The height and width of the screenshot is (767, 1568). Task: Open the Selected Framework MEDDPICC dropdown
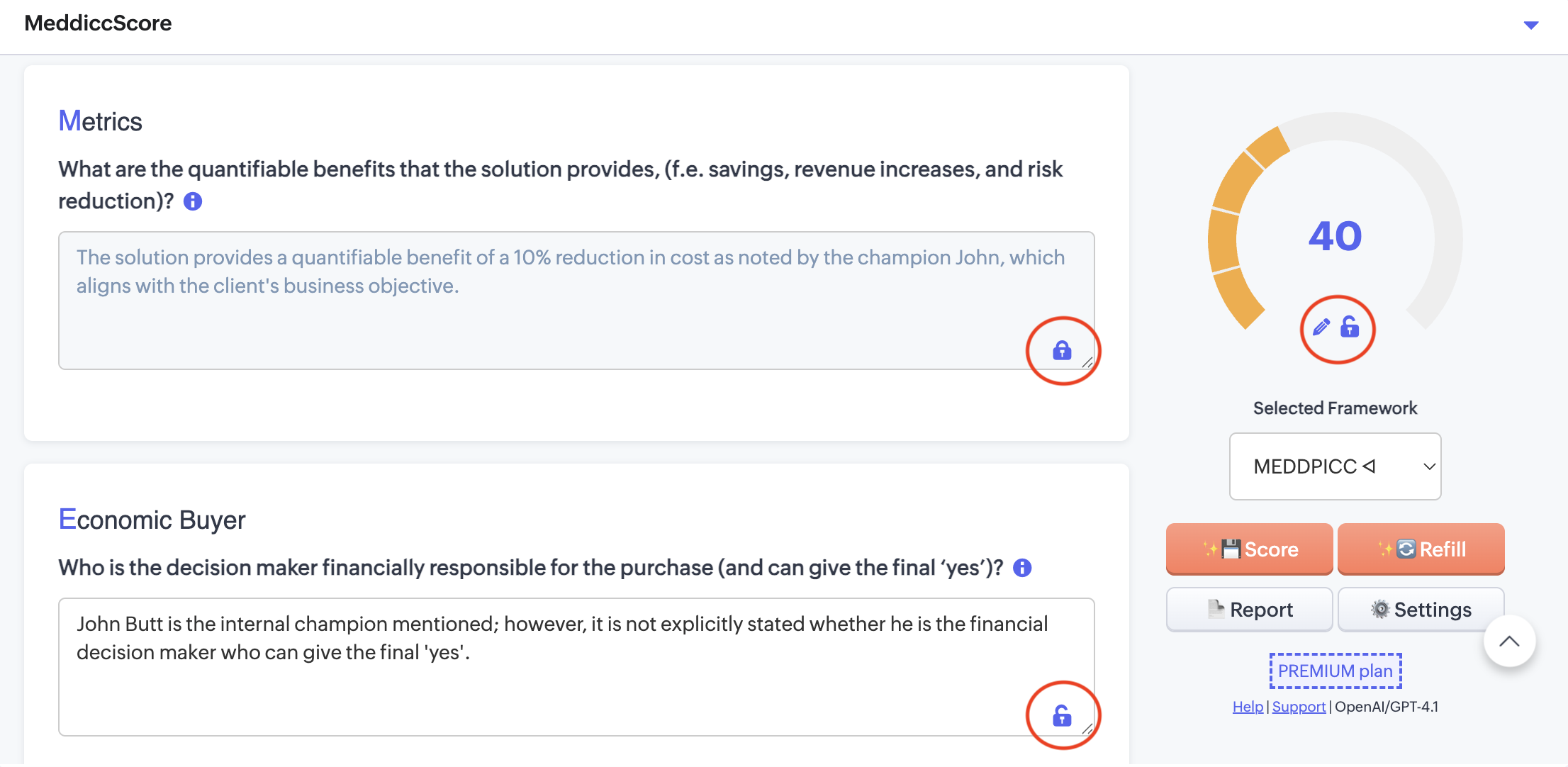1335,466
